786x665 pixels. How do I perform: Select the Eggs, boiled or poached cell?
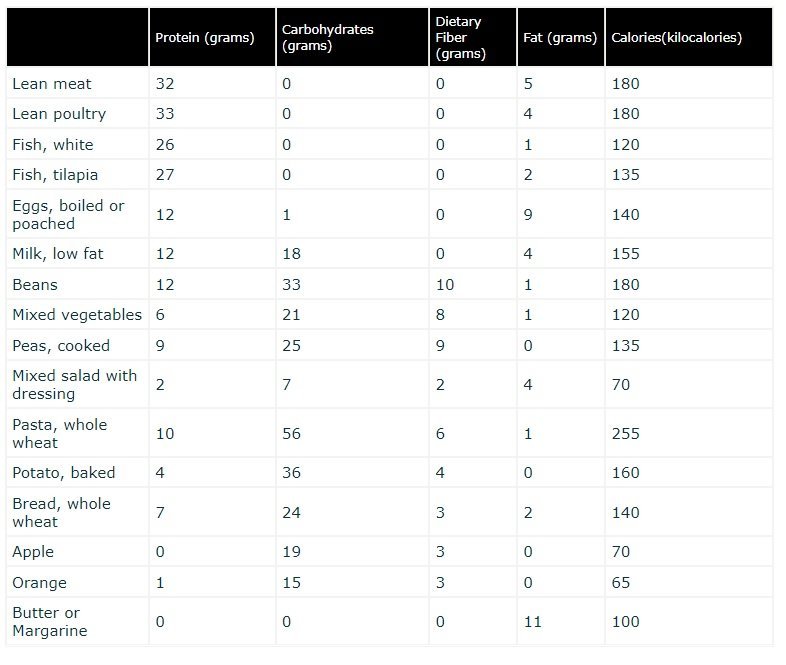tap(68, 214)
